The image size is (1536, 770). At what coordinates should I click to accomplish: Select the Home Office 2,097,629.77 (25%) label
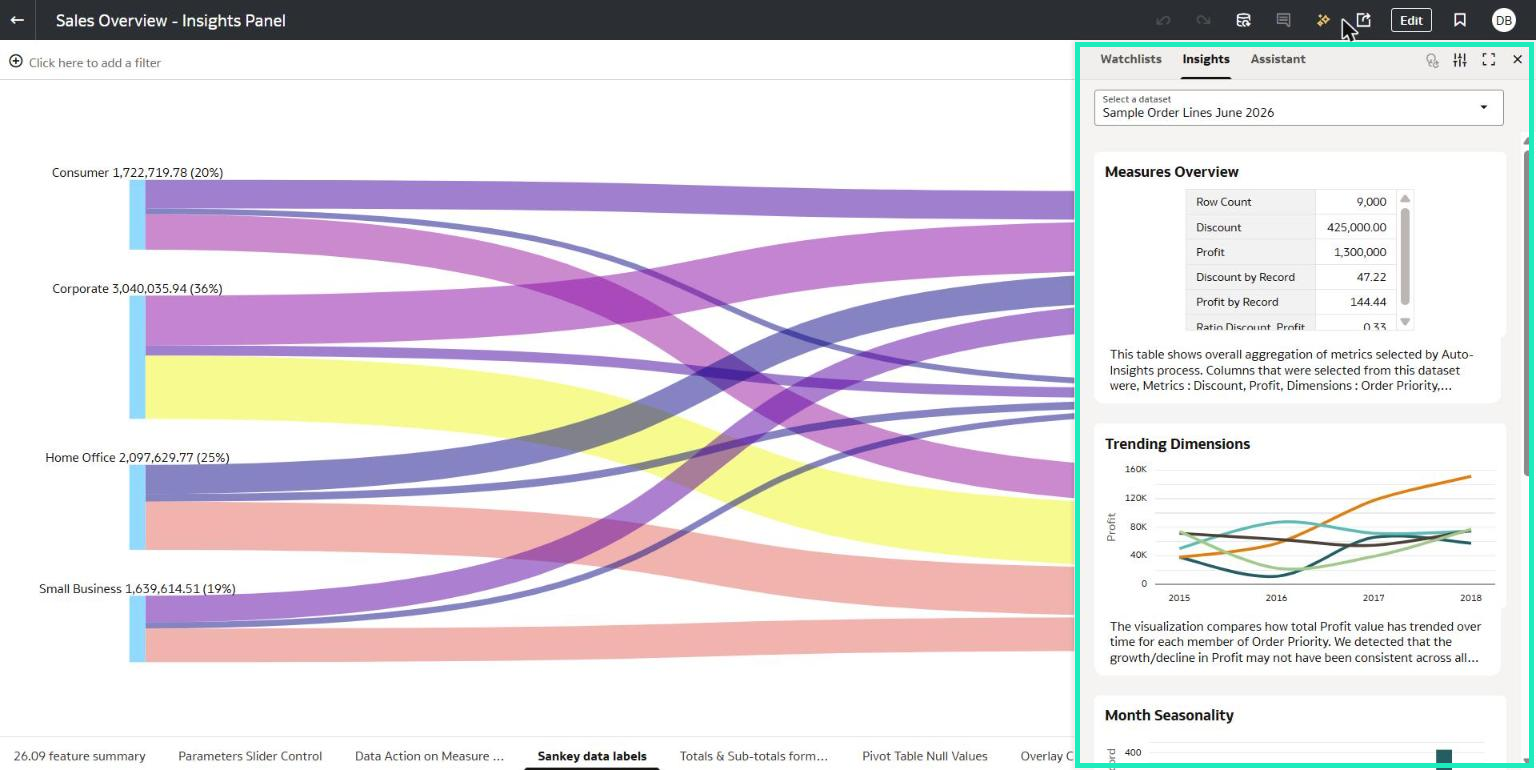[x=137, y=458]
